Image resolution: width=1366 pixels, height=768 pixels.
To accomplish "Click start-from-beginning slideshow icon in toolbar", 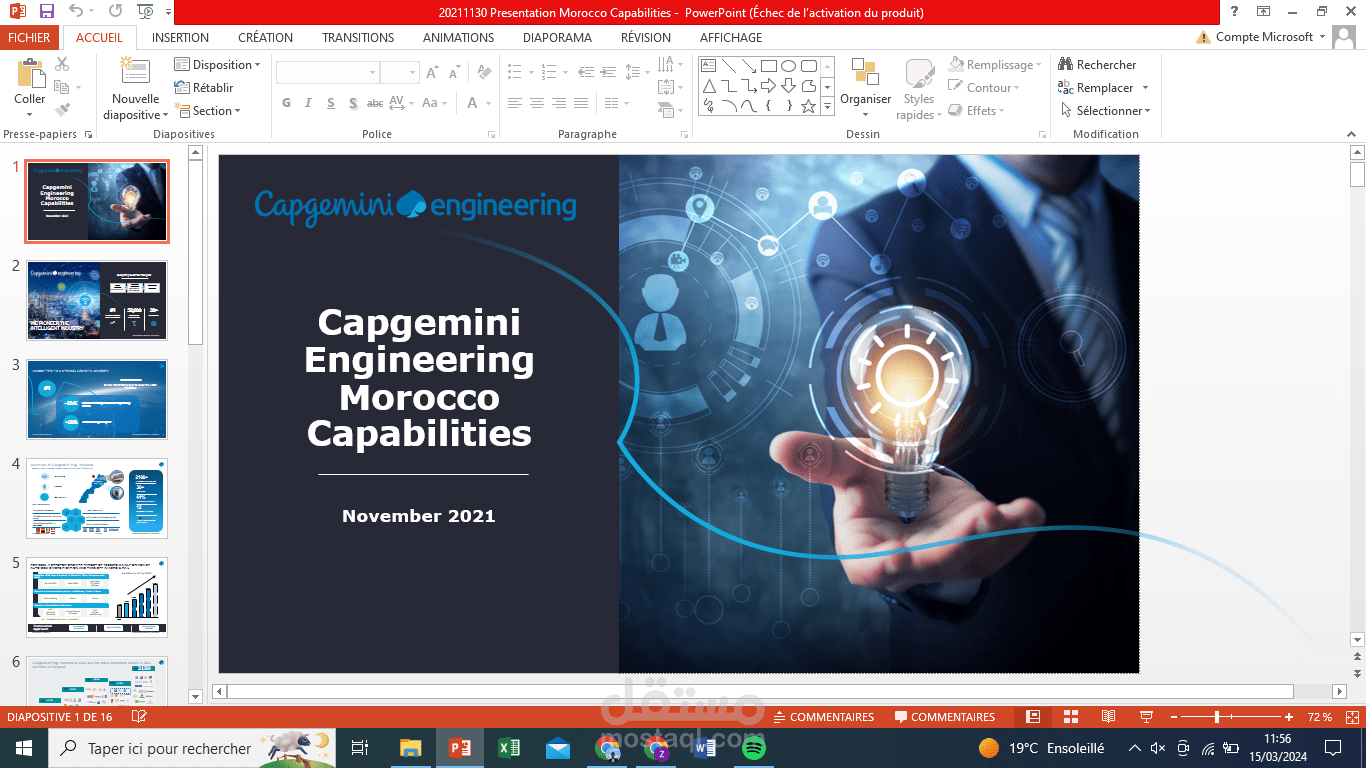I will point(146,12).
